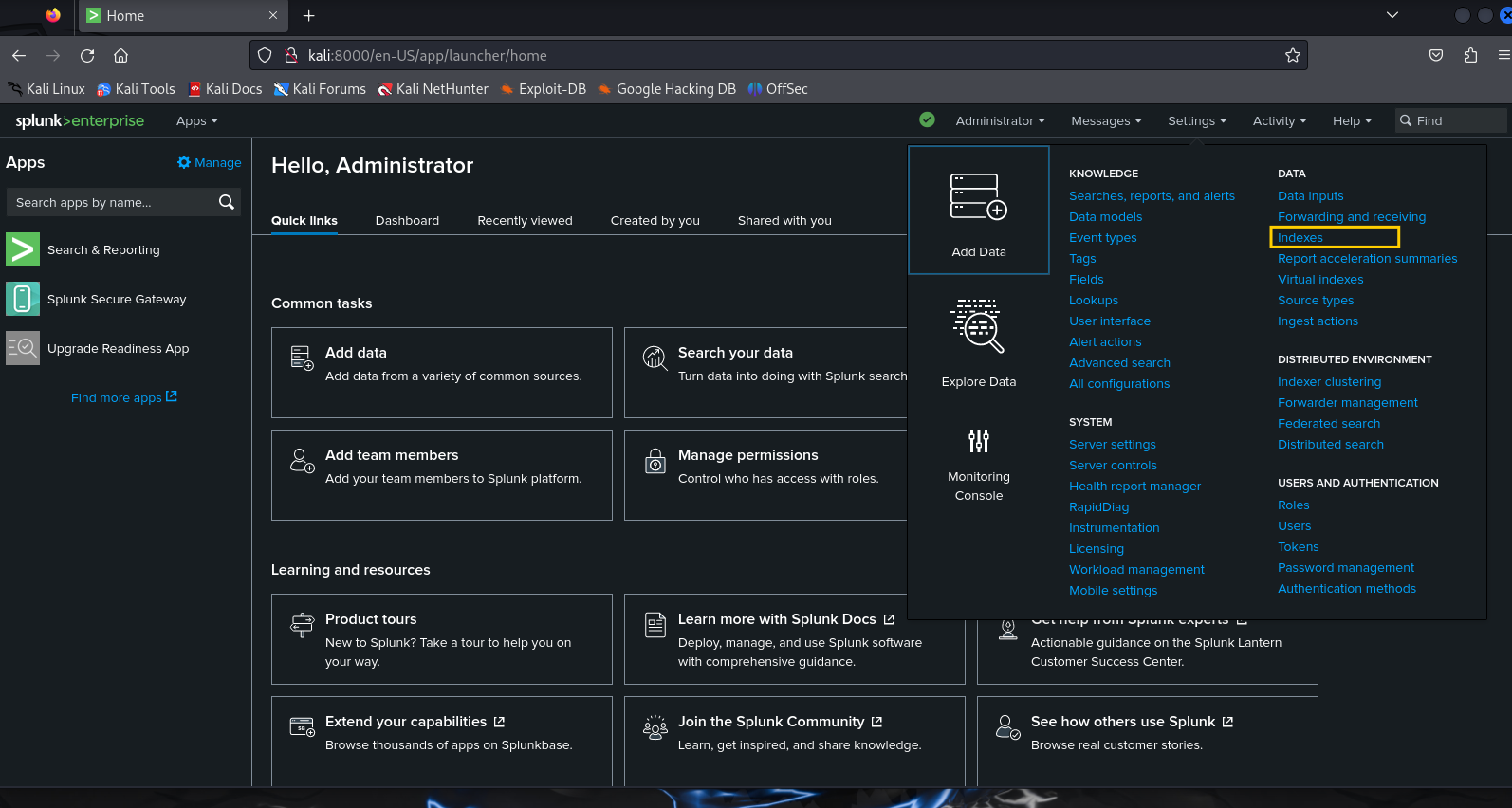Click the browser address bar URL
Image resolution: width=1512 pixels, height=808 pixels.
[427, 55]
